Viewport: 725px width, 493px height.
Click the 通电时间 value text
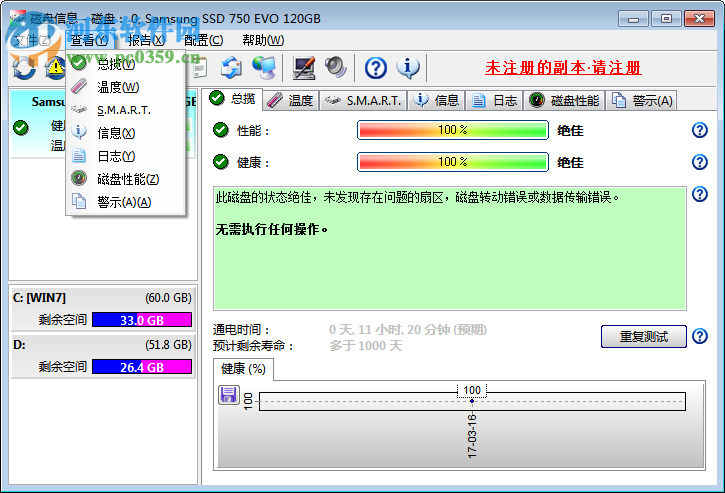tap(407, 330)
